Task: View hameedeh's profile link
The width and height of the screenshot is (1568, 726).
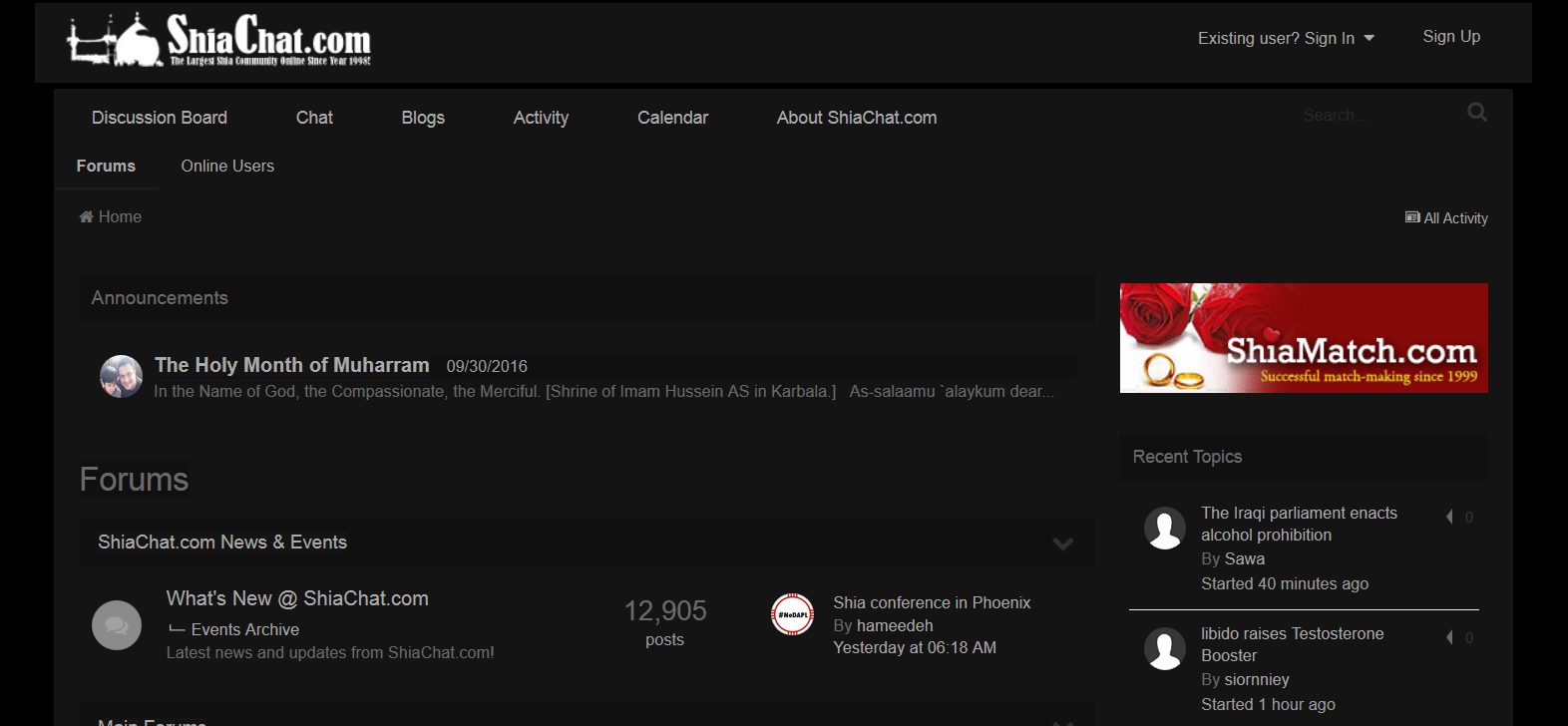Action: click(x=895, y=625)
